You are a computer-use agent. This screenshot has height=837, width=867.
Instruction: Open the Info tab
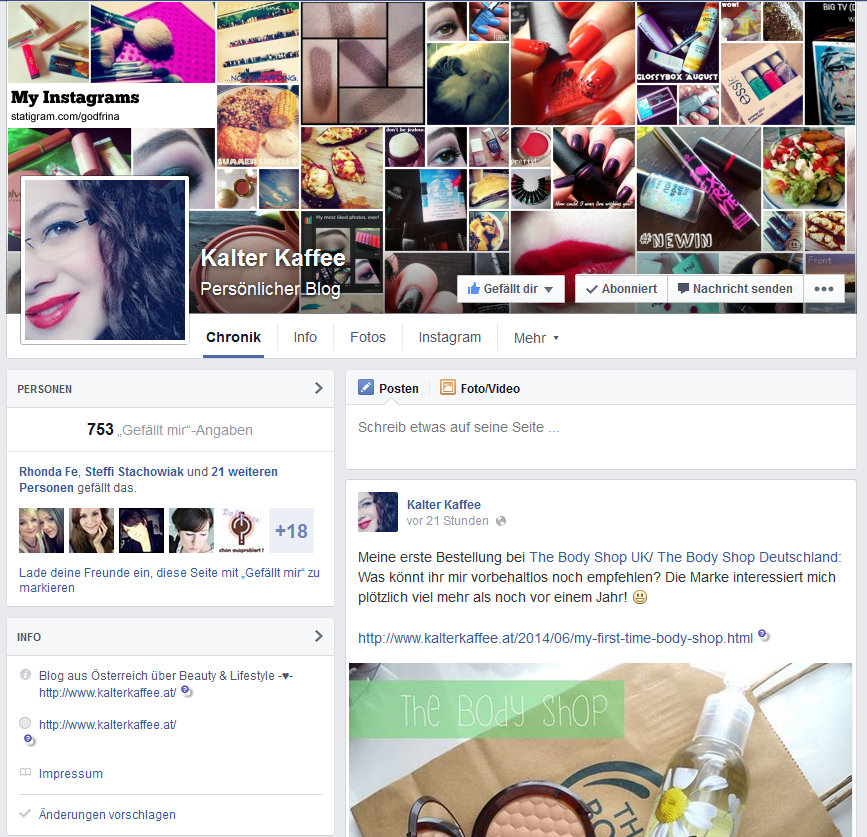click(305, 337)
